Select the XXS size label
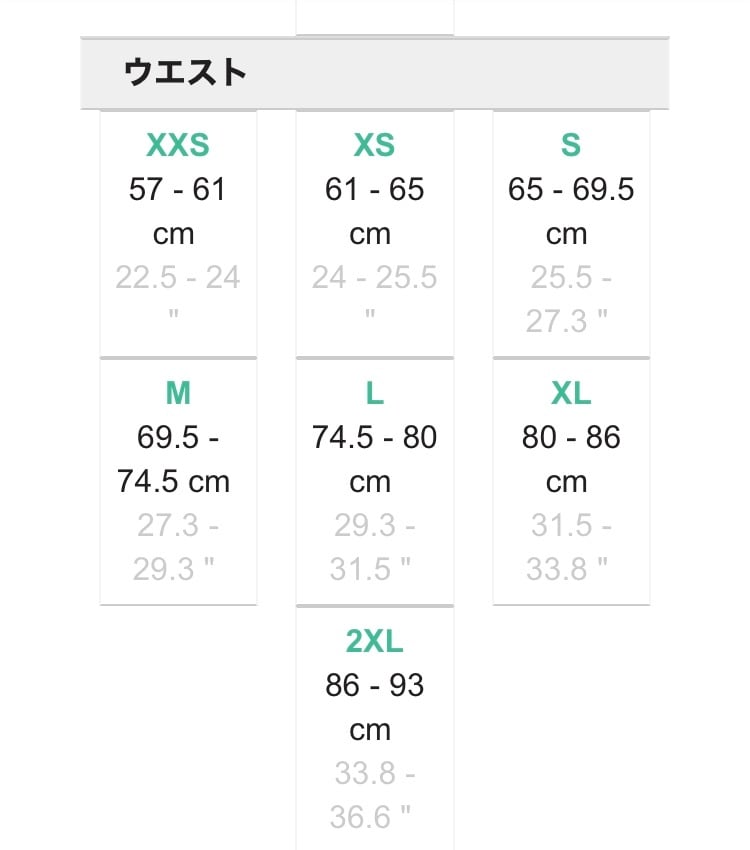This screenshot has width=750, height=850. click(178, 145)
